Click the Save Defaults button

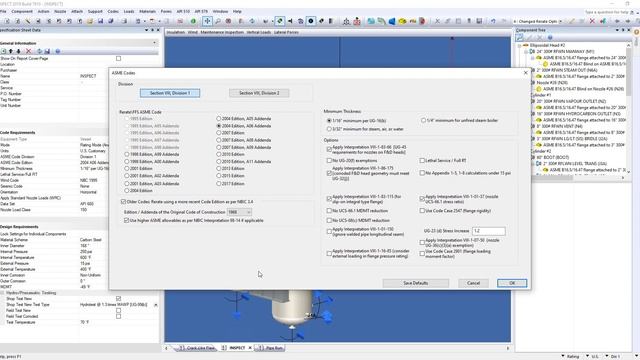(x=416, y=283)
